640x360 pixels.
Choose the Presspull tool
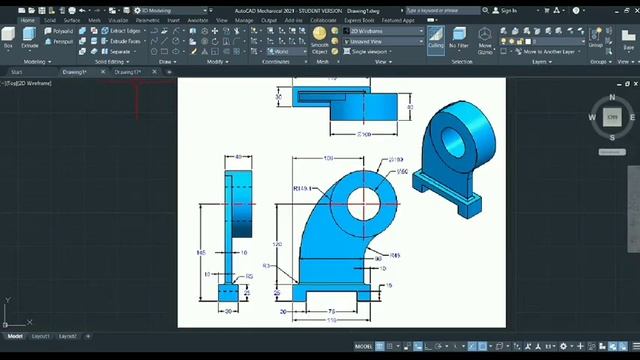click(59, 41)
